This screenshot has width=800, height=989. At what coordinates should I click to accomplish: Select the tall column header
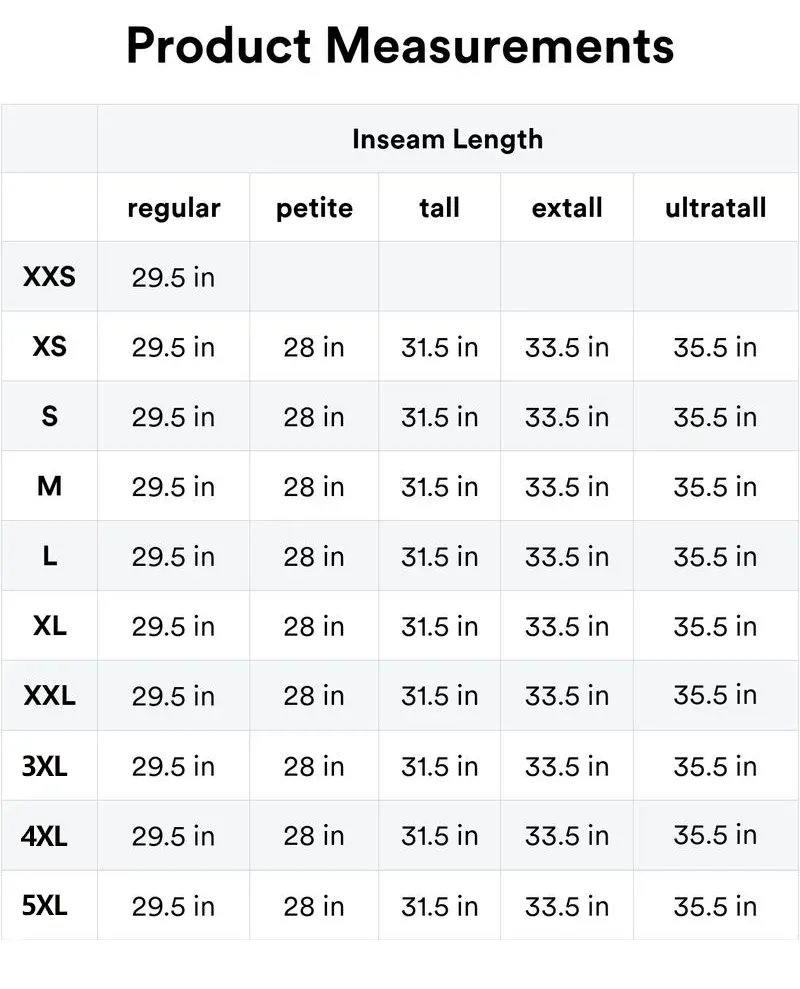coord(439,208)
